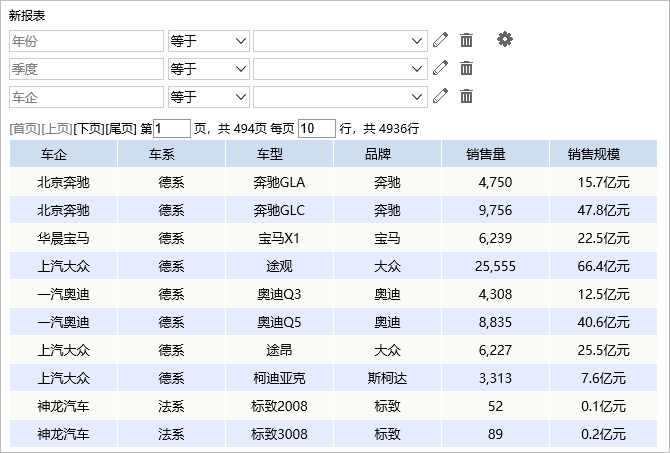Select the 标致2008 cell
This screenshot has height=453, width=670.
coord(279,406)
